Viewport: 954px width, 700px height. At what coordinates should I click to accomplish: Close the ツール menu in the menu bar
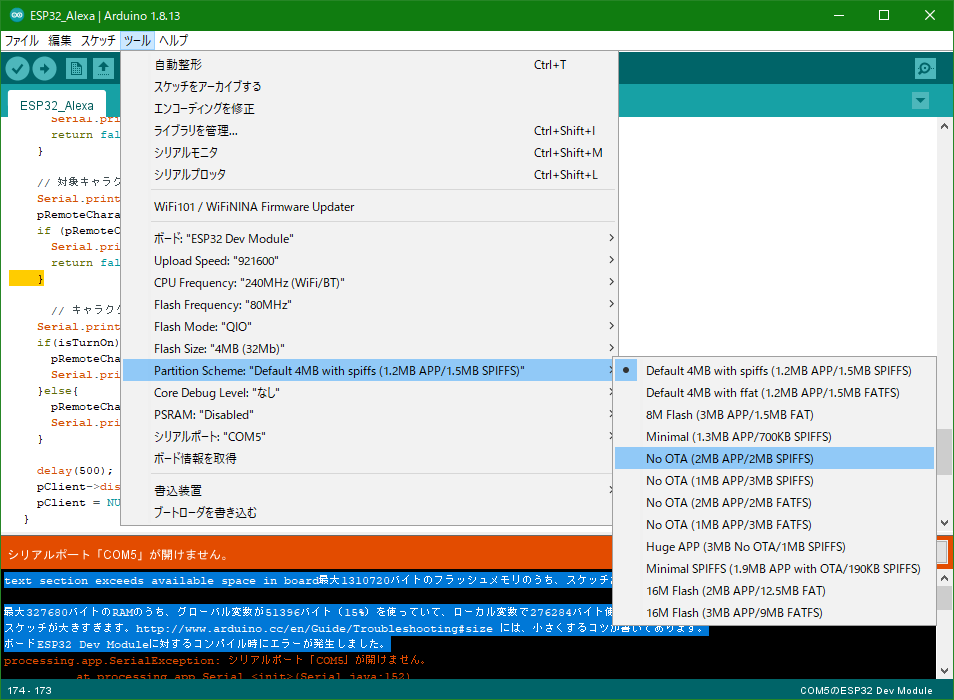click(x=138, y=41)
